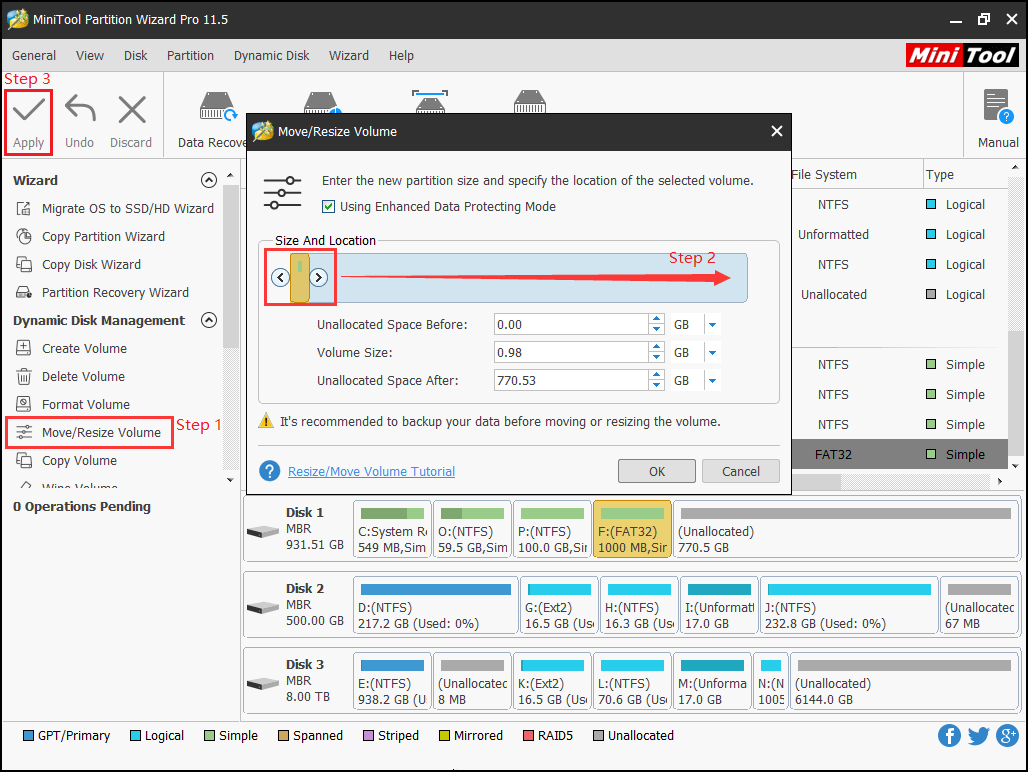Viewport: 1028px width, 772px height.
Task: Select K:(Ext2) partition on Disk 3
Action: (x=552, y=682)
